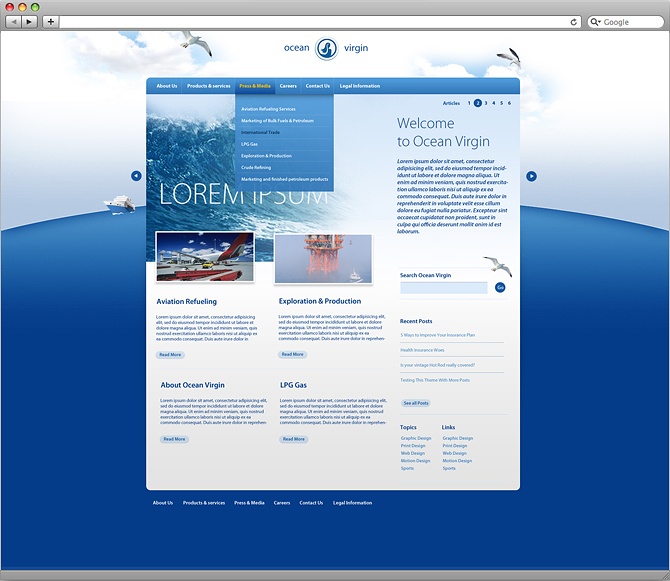Open a new tab with plus button
The image size is (670, 581).
pos(50,22)
